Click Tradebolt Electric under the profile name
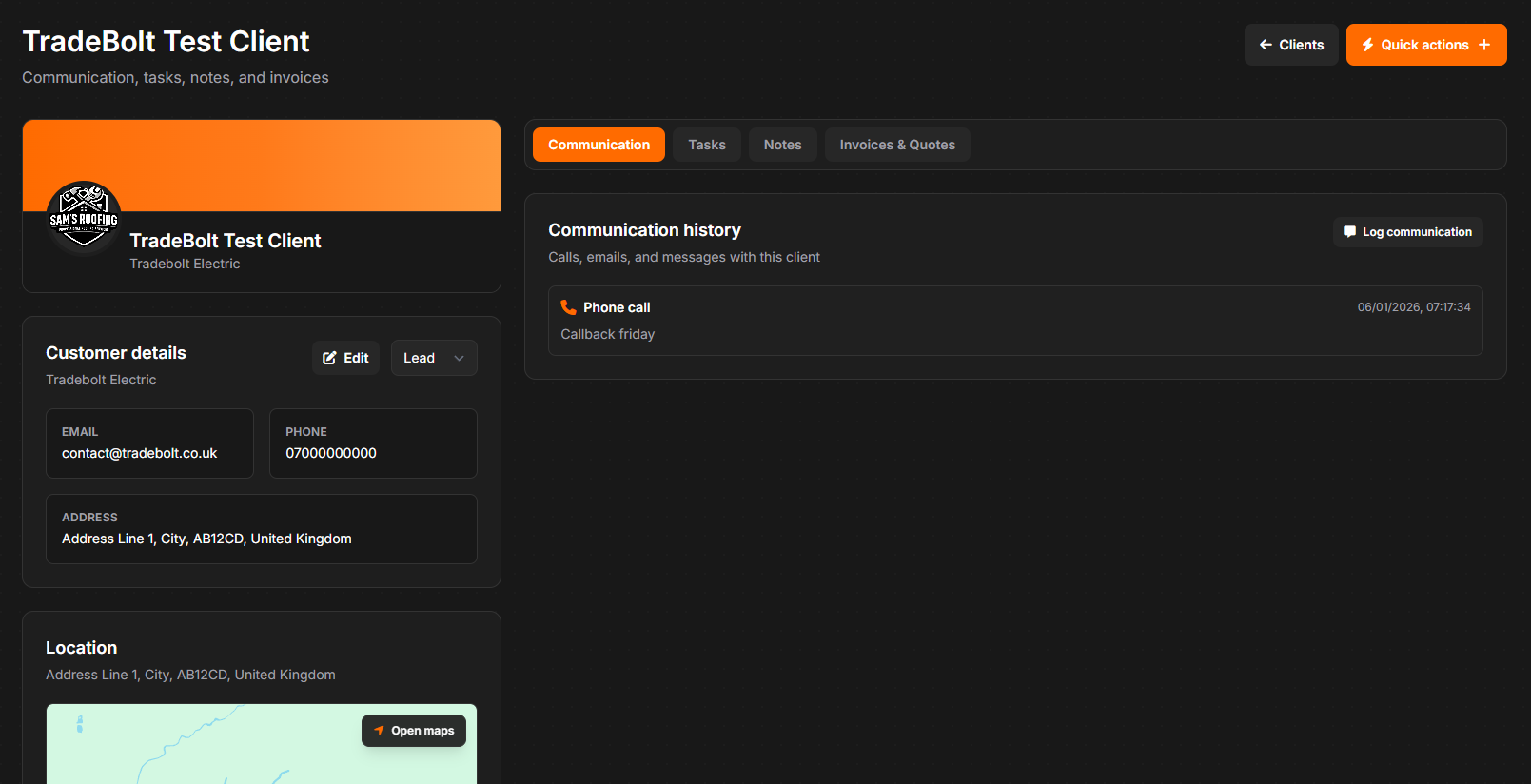This screenshot has height=784, width=1531. tap(185, 264)
